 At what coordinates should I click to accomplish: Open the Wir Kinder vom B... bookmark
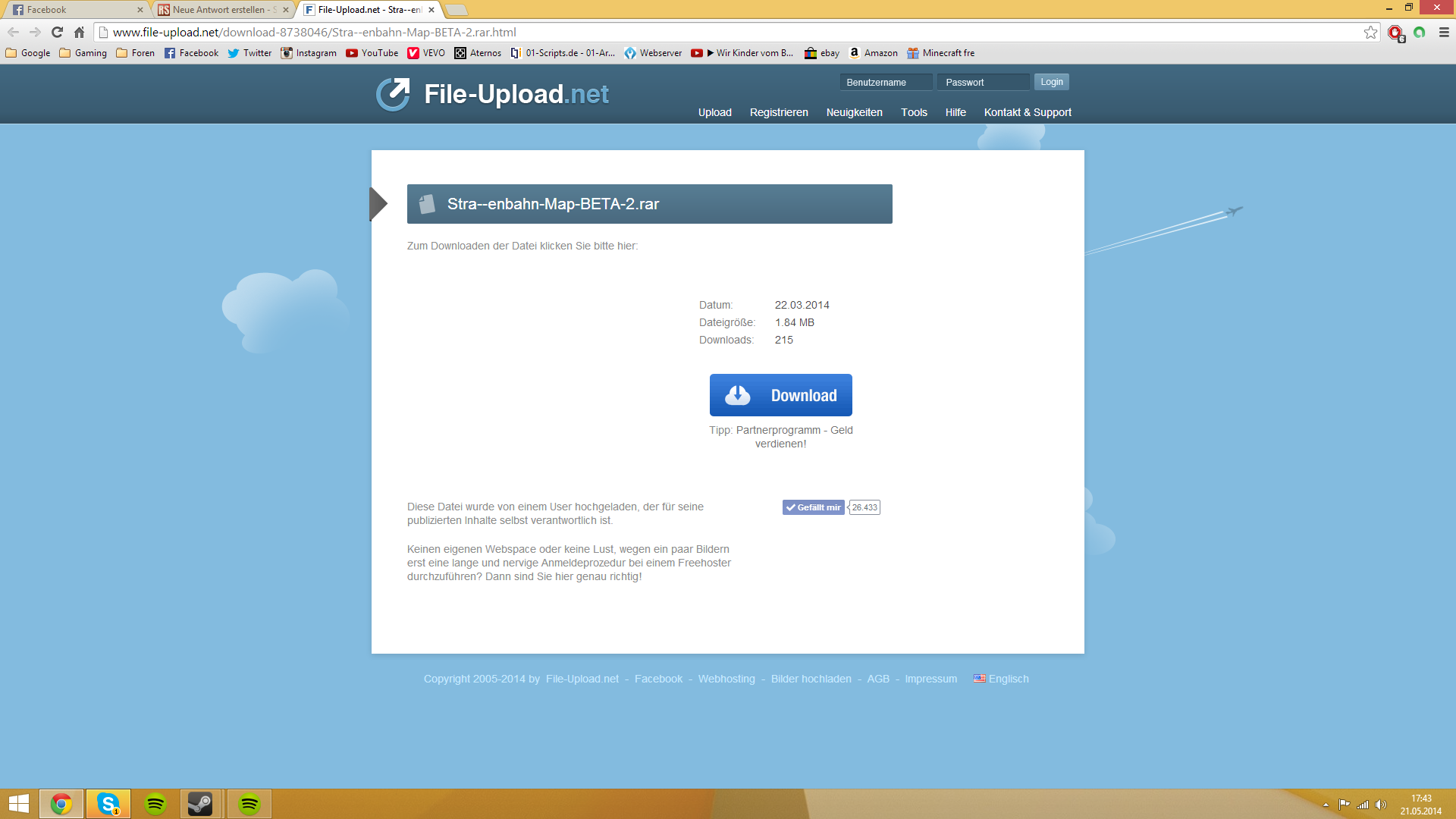[x=742, y=53]
